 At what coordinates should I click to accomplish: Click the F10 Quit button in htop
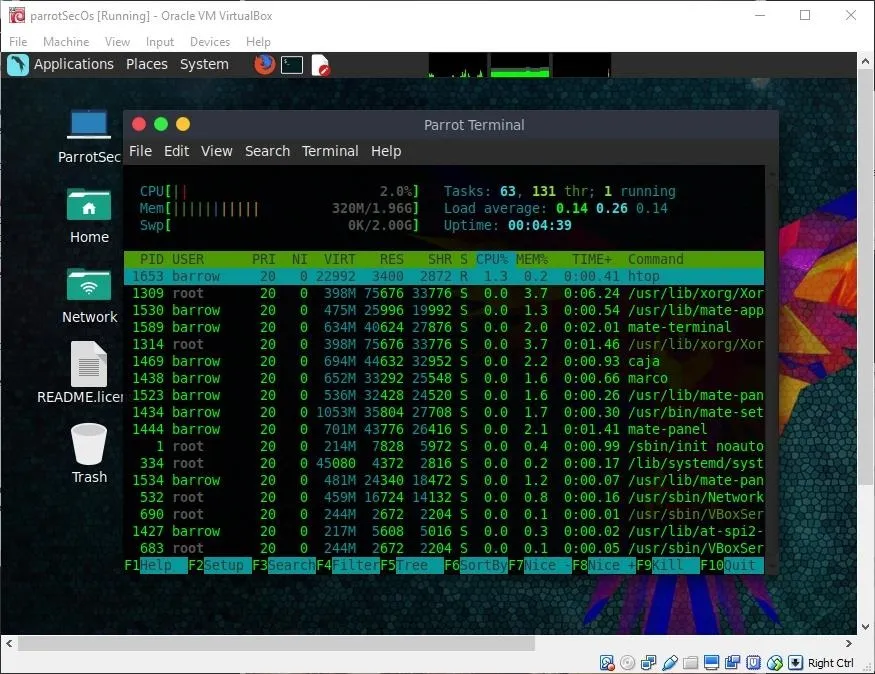point(732,565)
